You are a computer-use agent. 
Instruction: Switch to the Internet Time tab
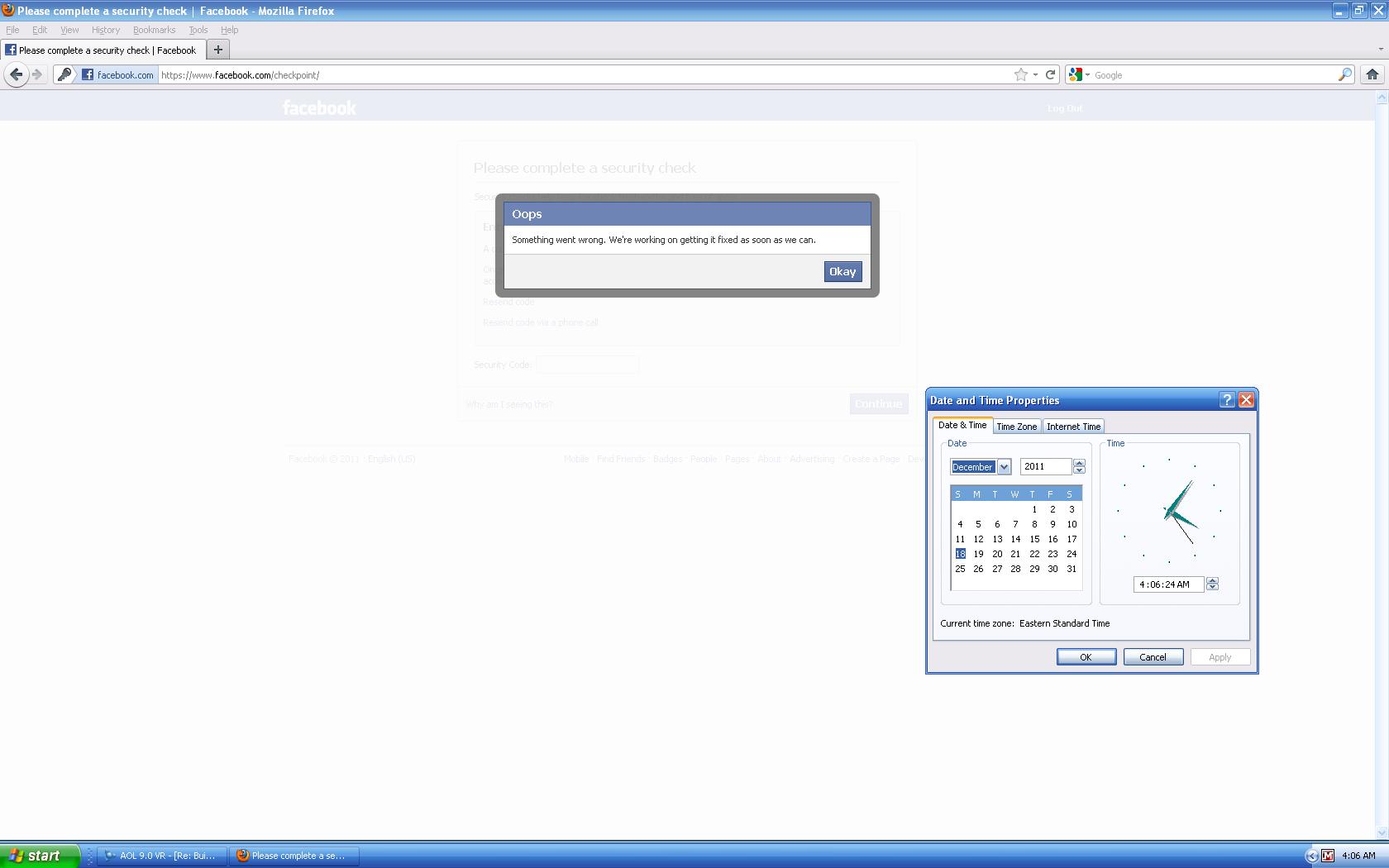tap(1073, 427)
